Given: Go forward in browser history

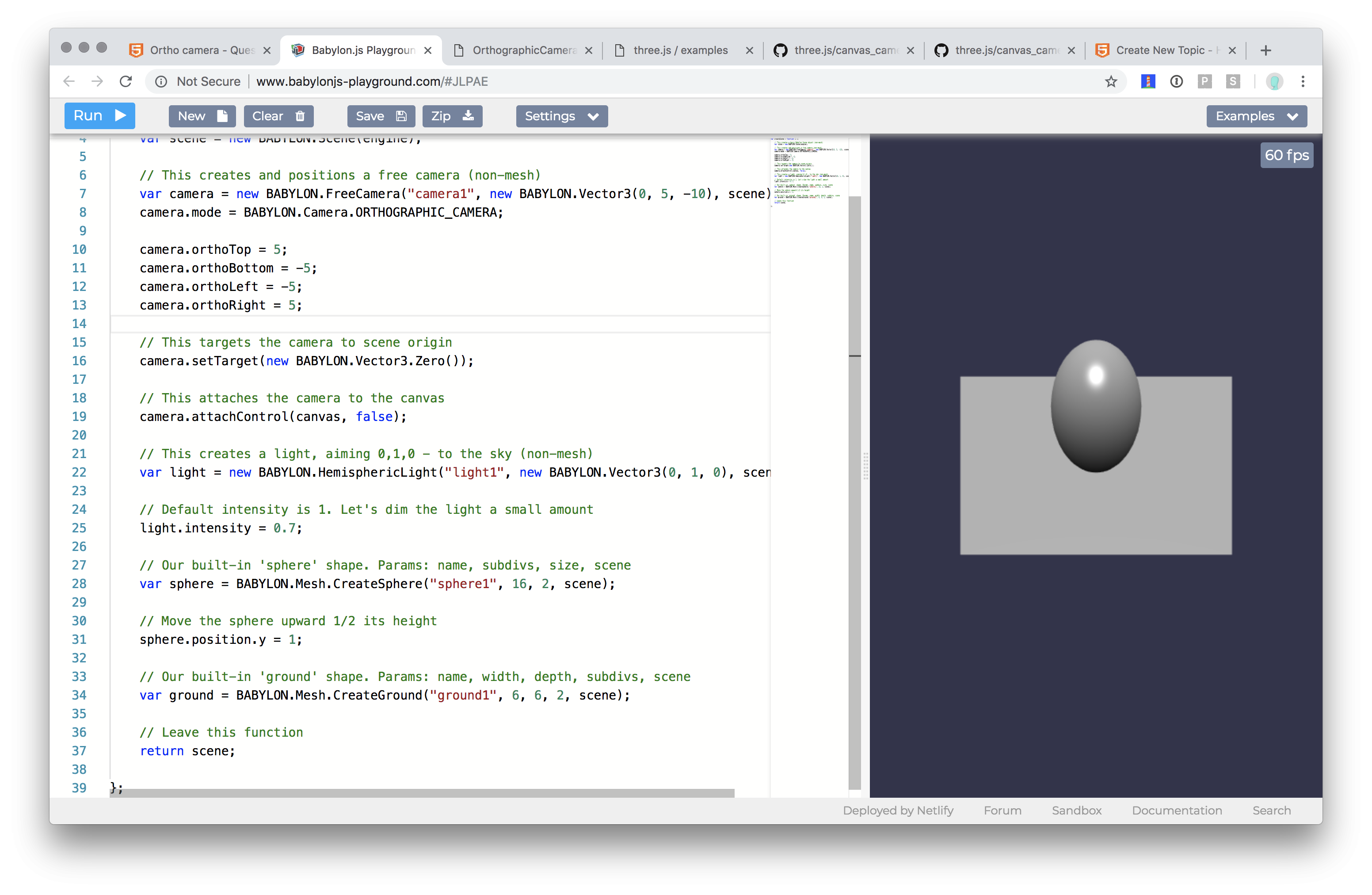Looking at the screenshot, I should (97, 81).
